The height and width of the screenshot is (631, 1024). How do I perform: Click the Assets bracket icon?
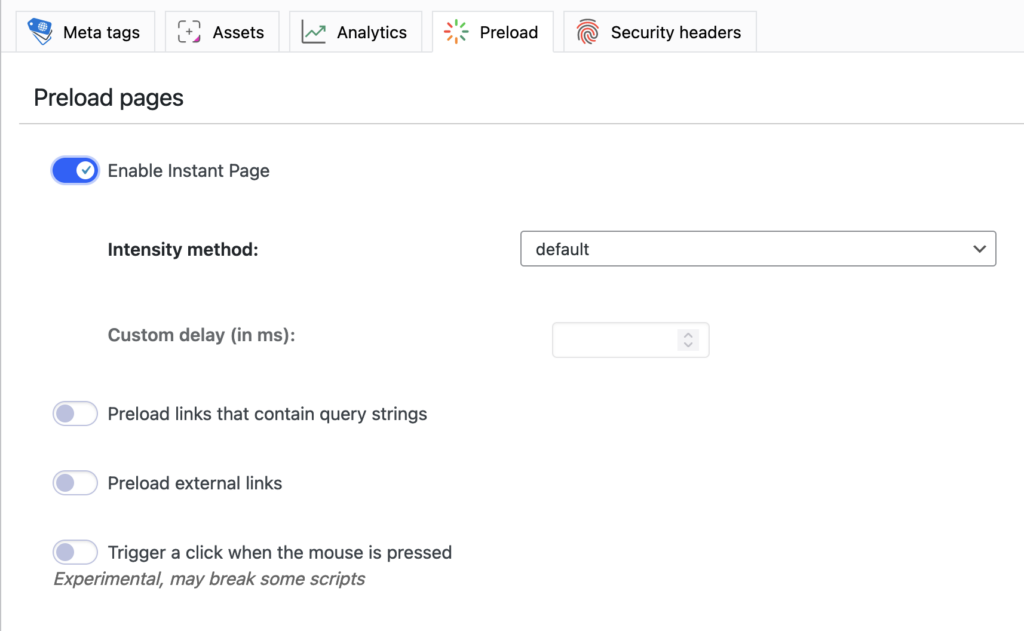click(x=189, y=31)
